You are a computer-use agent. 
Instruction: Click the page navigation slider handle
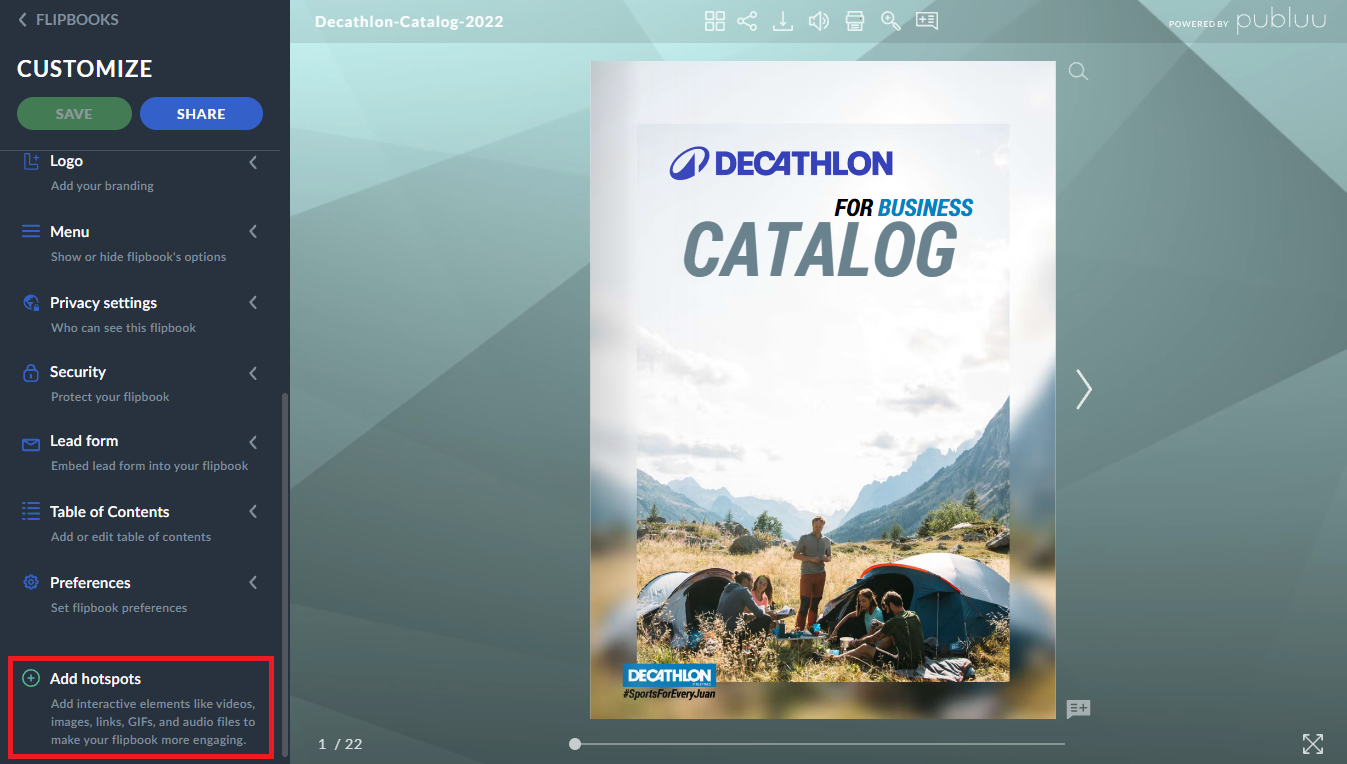575,744
